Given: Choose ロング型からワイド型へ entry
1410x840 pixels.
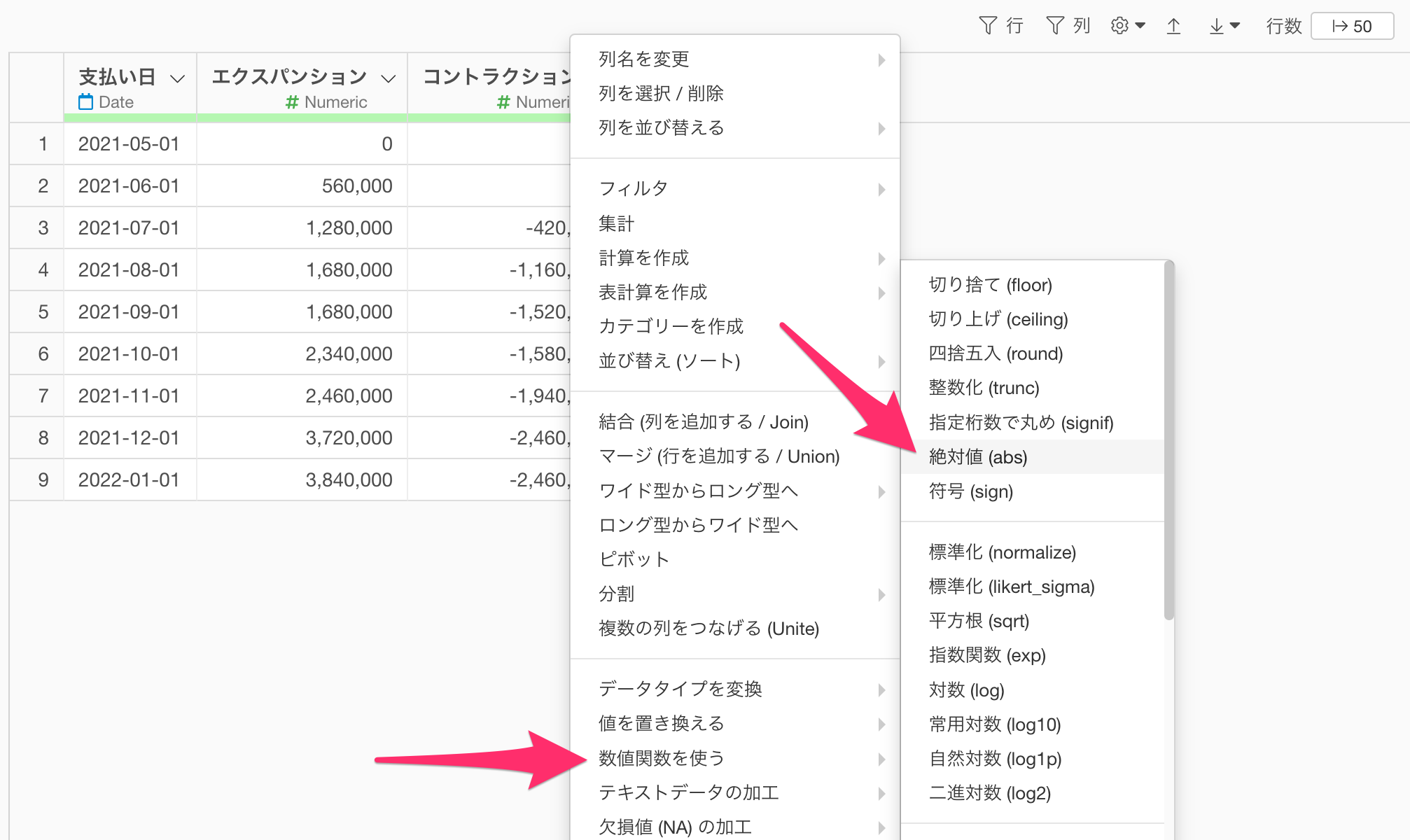Looking at the screenshot, I should 735,524.
